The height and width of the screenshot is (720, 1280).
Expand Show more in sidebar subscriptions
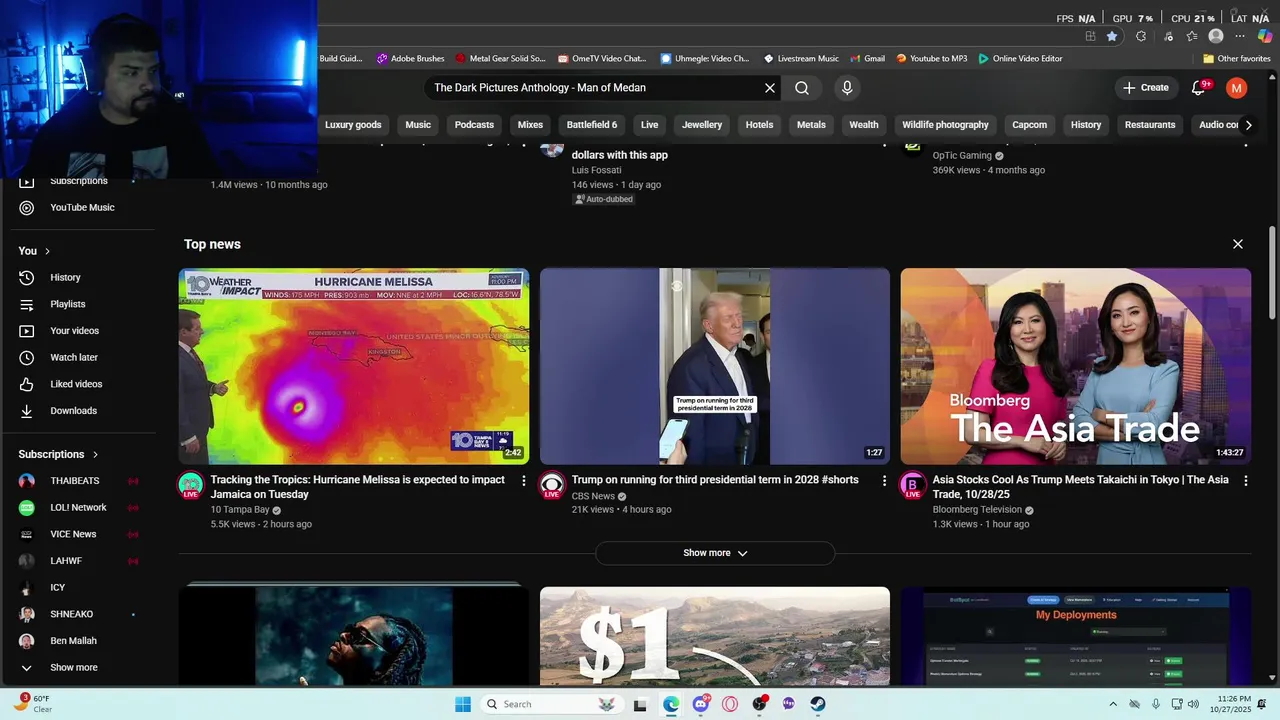point(74,668)
